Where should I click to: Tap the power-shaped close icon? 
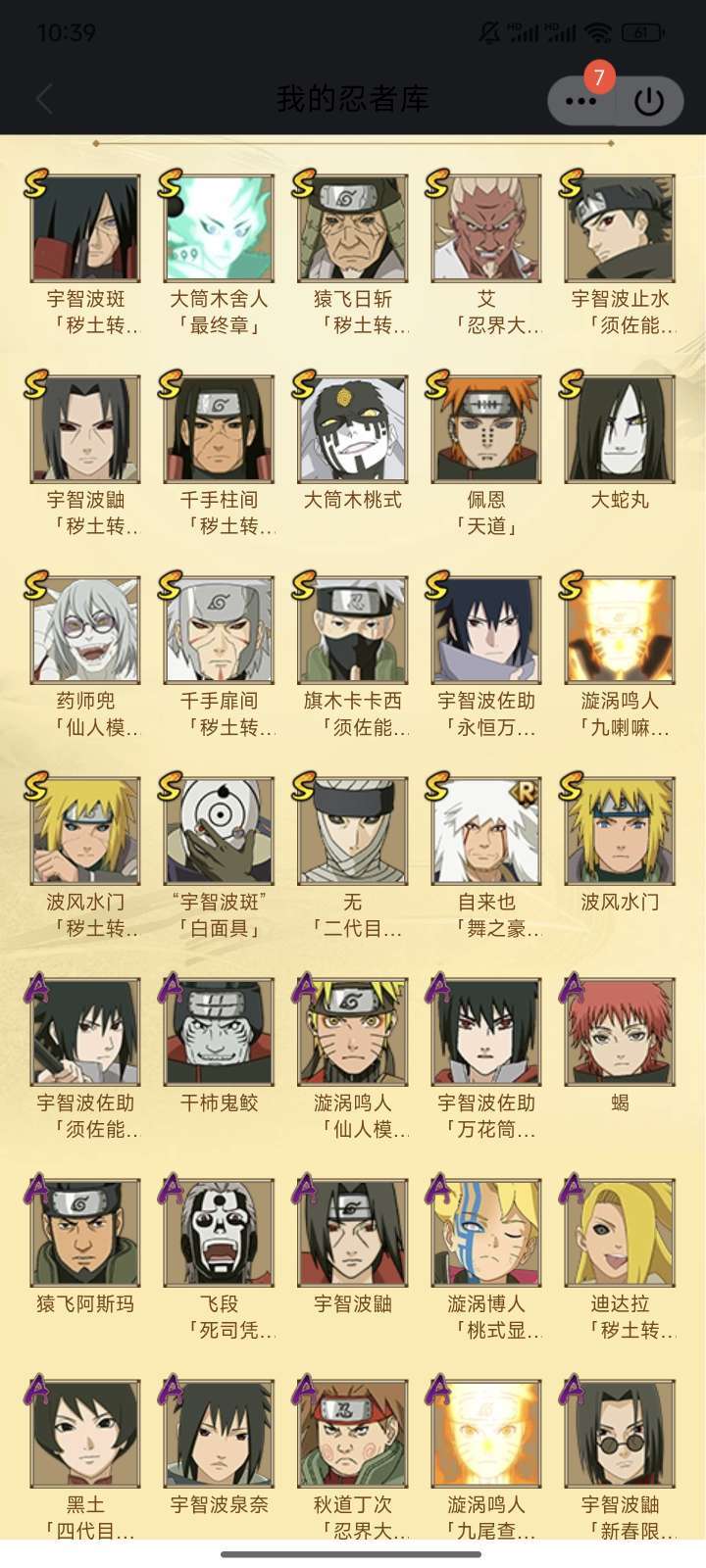coord(649,100)
